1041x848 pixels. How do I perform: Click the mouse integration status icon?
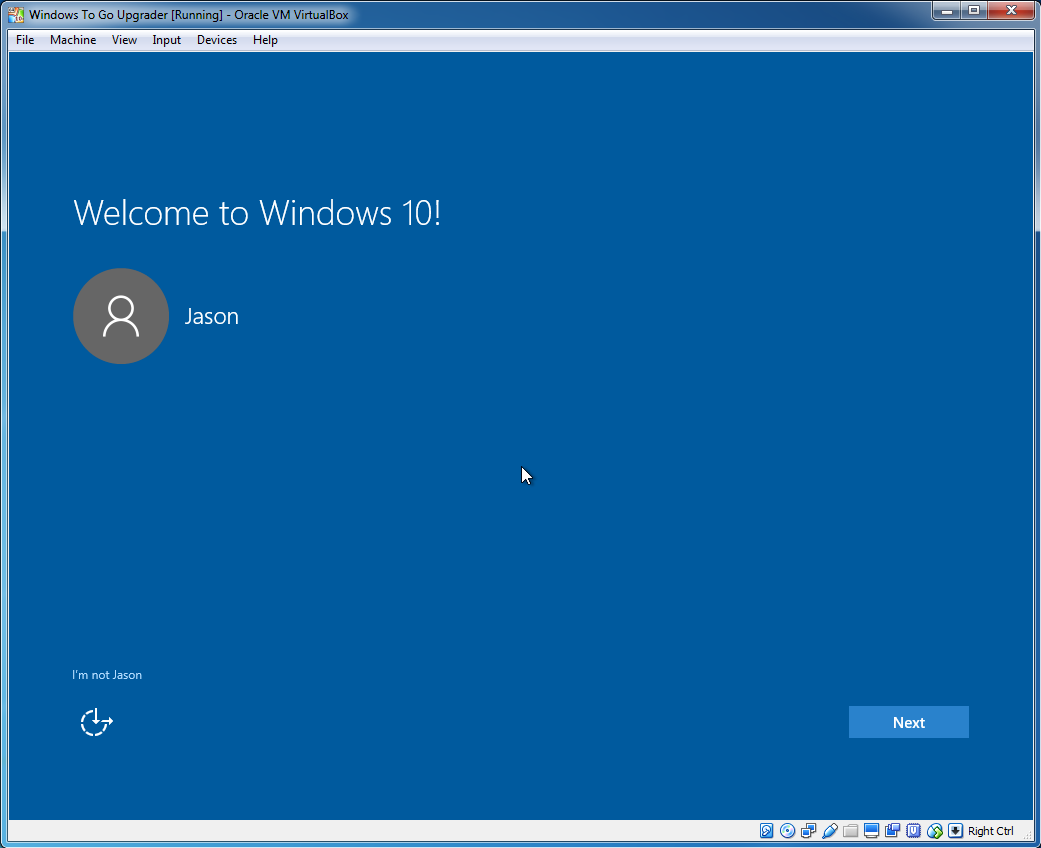click(x=935, y=831)
